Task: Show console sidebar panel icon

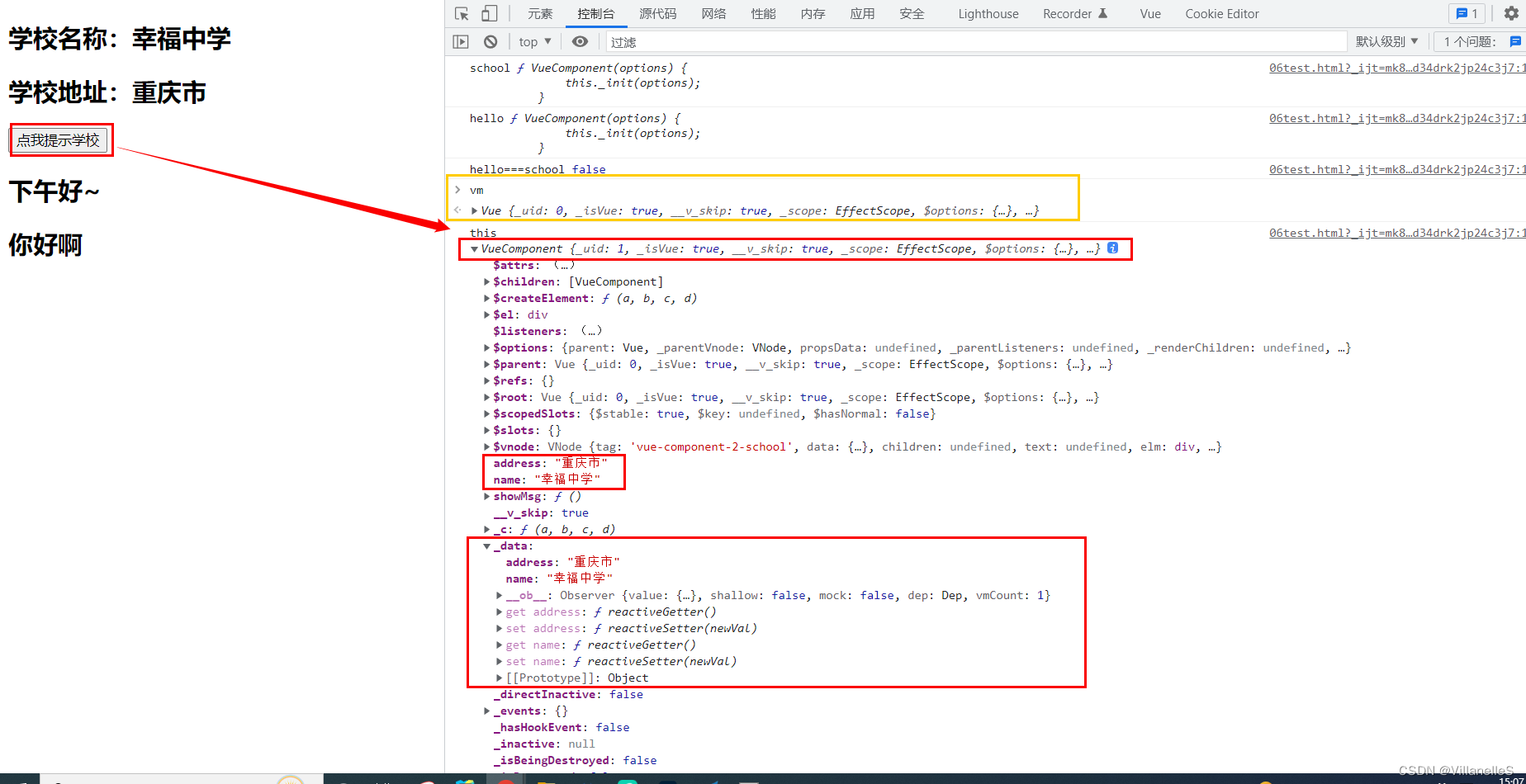Action: (x=461, y=42)
